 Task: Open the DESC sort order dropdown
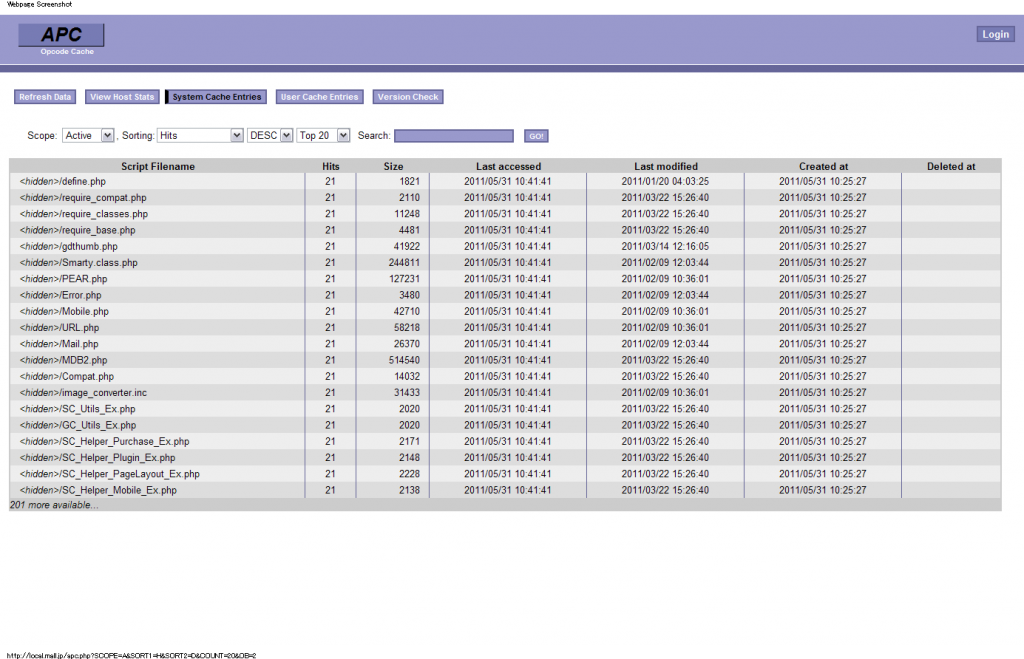click(270, 135)
